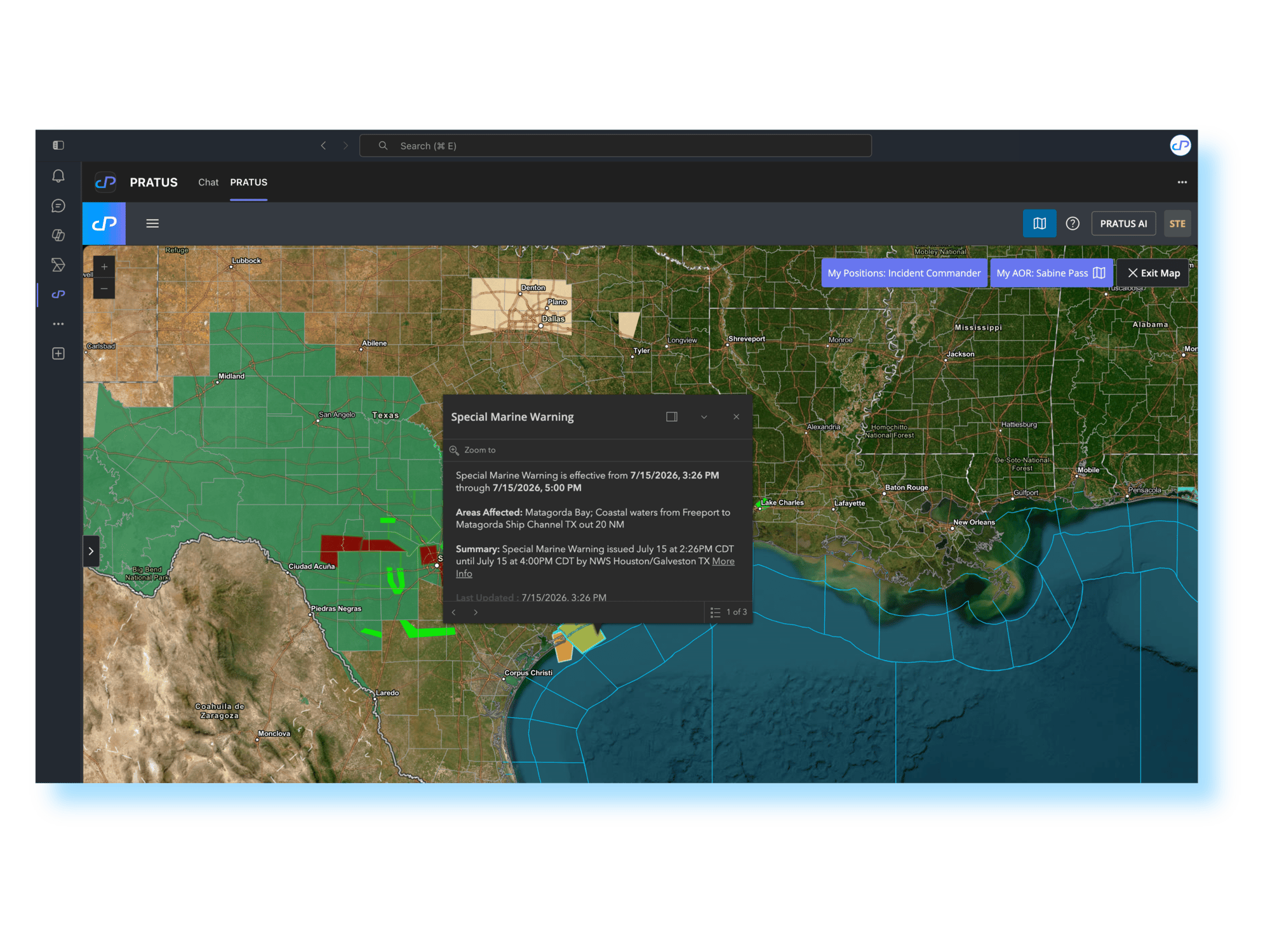
Task: Expand the left side panel arrow
Action: (x=91, y=551)
